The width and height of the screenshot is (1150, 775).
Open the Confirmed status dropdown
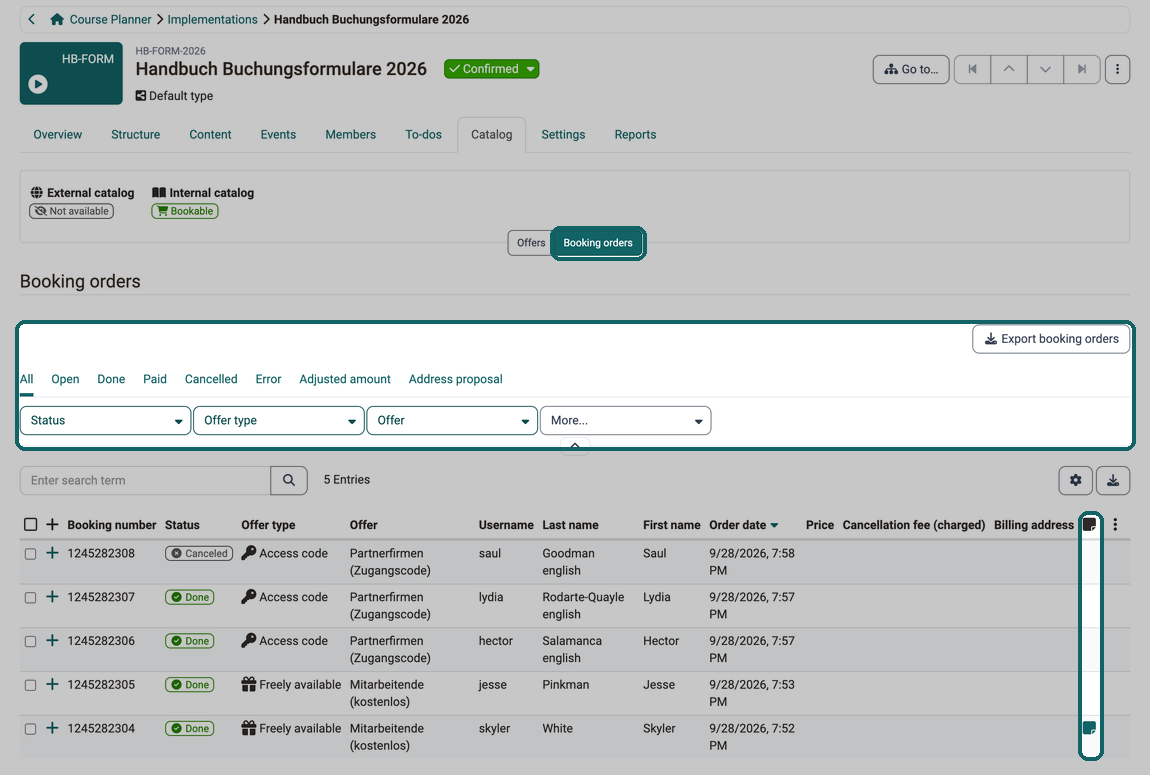pos(491,69)
